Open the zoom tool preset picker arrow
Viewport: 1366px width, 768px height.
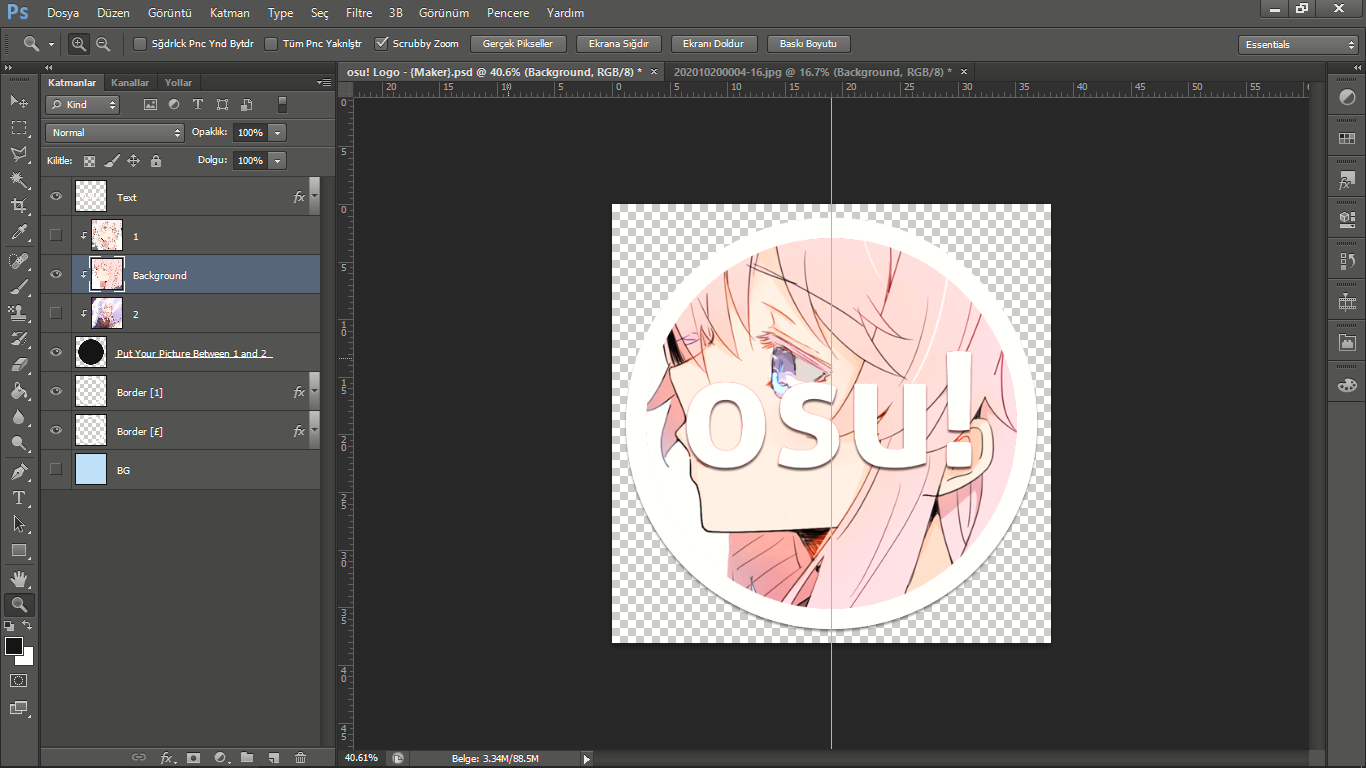tap(51, 45)
